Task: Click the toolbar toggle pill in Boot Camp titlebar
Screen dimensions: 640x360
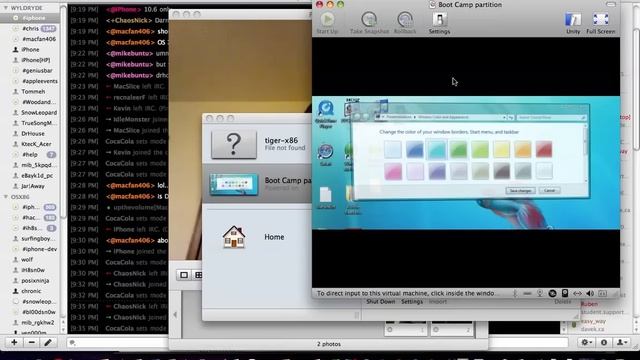Action: [x=611, y=4]
